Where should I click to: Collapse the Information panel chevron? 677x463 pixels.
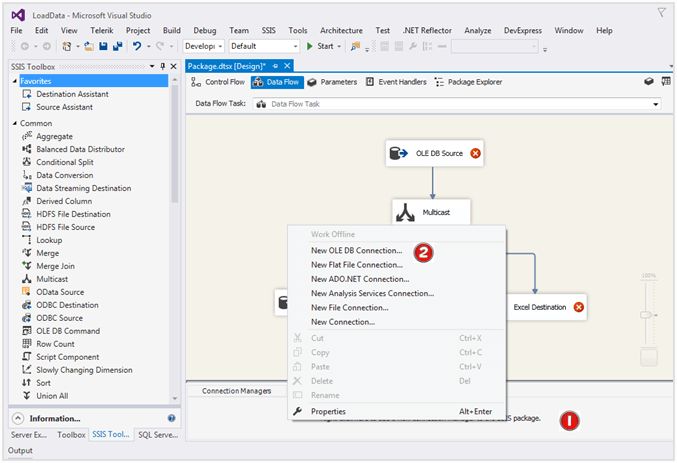[x=18, y=418]
